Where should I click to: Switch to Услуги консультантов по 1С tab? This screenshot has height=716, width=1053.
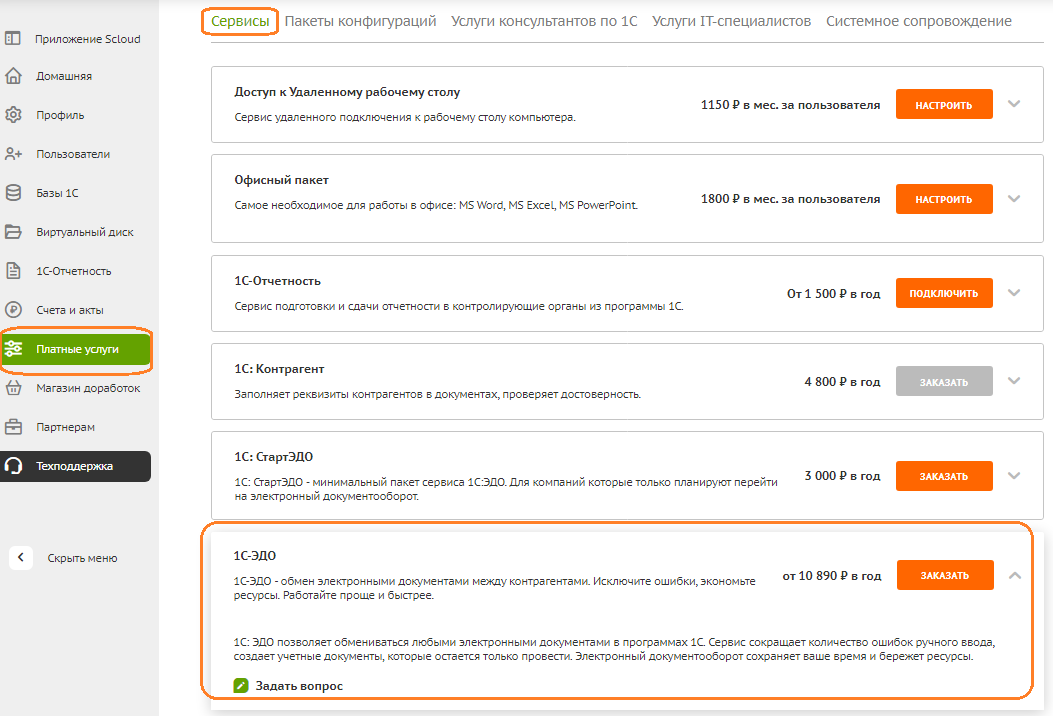(544, 21)
